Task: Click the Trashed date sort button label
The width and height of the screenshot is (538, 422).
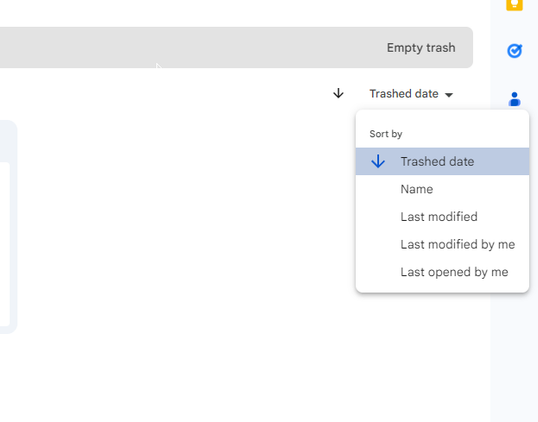Action: [404, 94]
